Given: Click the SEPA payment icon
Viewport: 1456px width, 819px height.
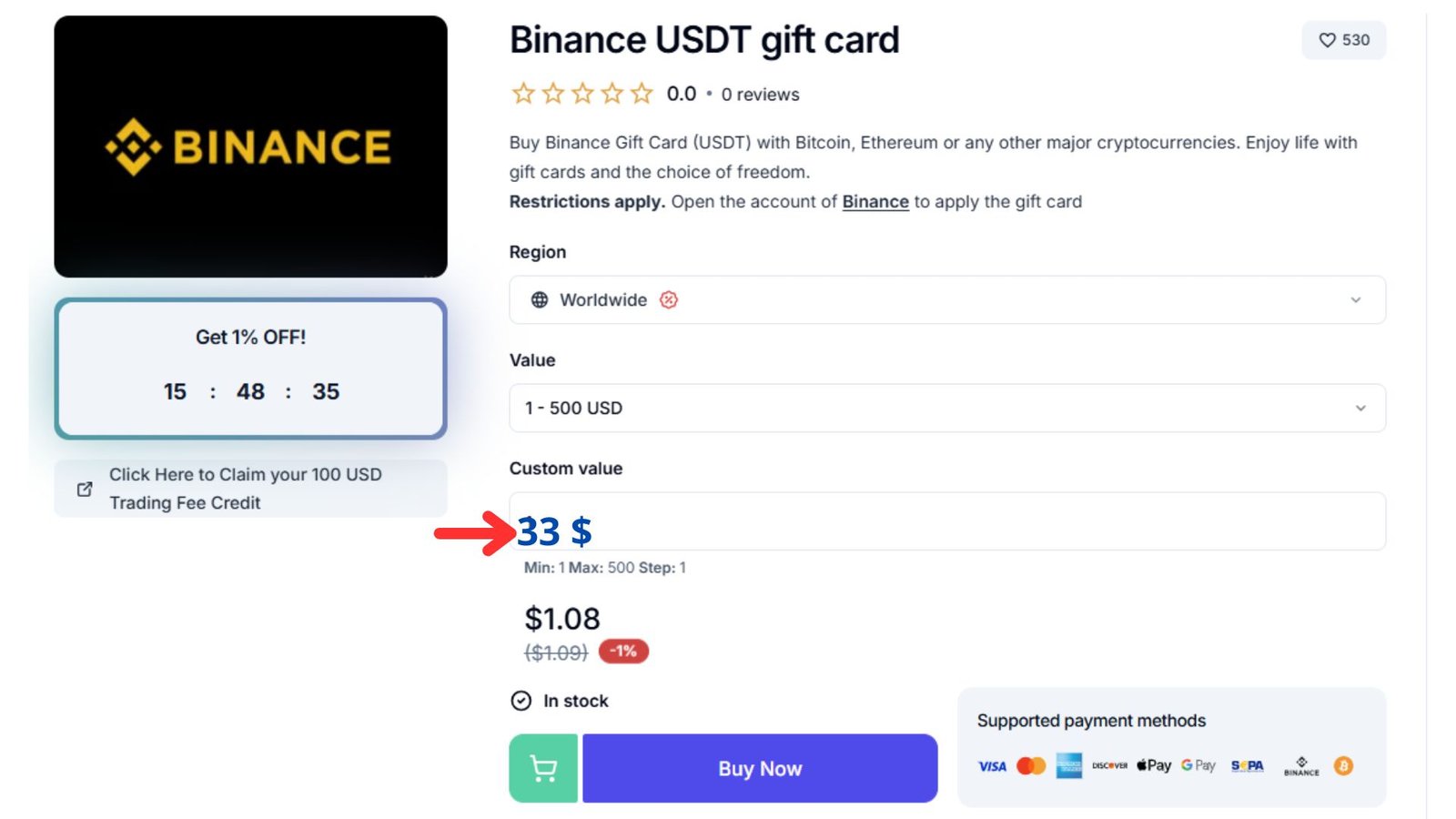Looking at the screenshot, I should (1246, 765).
